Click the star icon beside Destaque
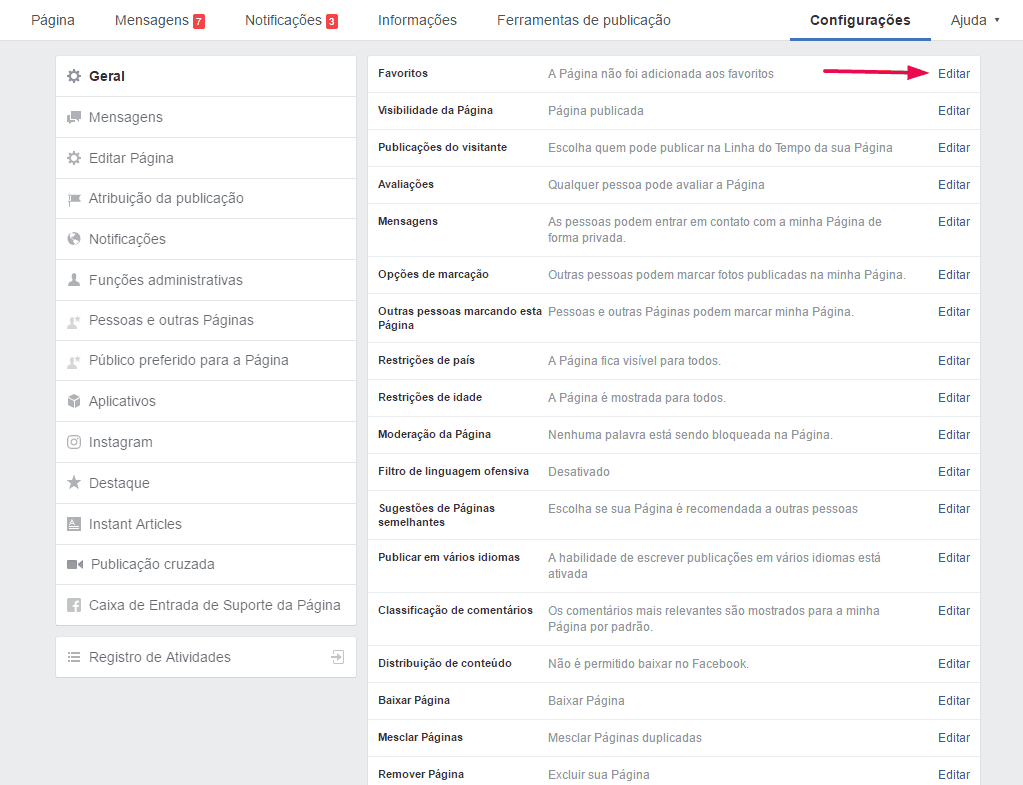 coord(74,483)
